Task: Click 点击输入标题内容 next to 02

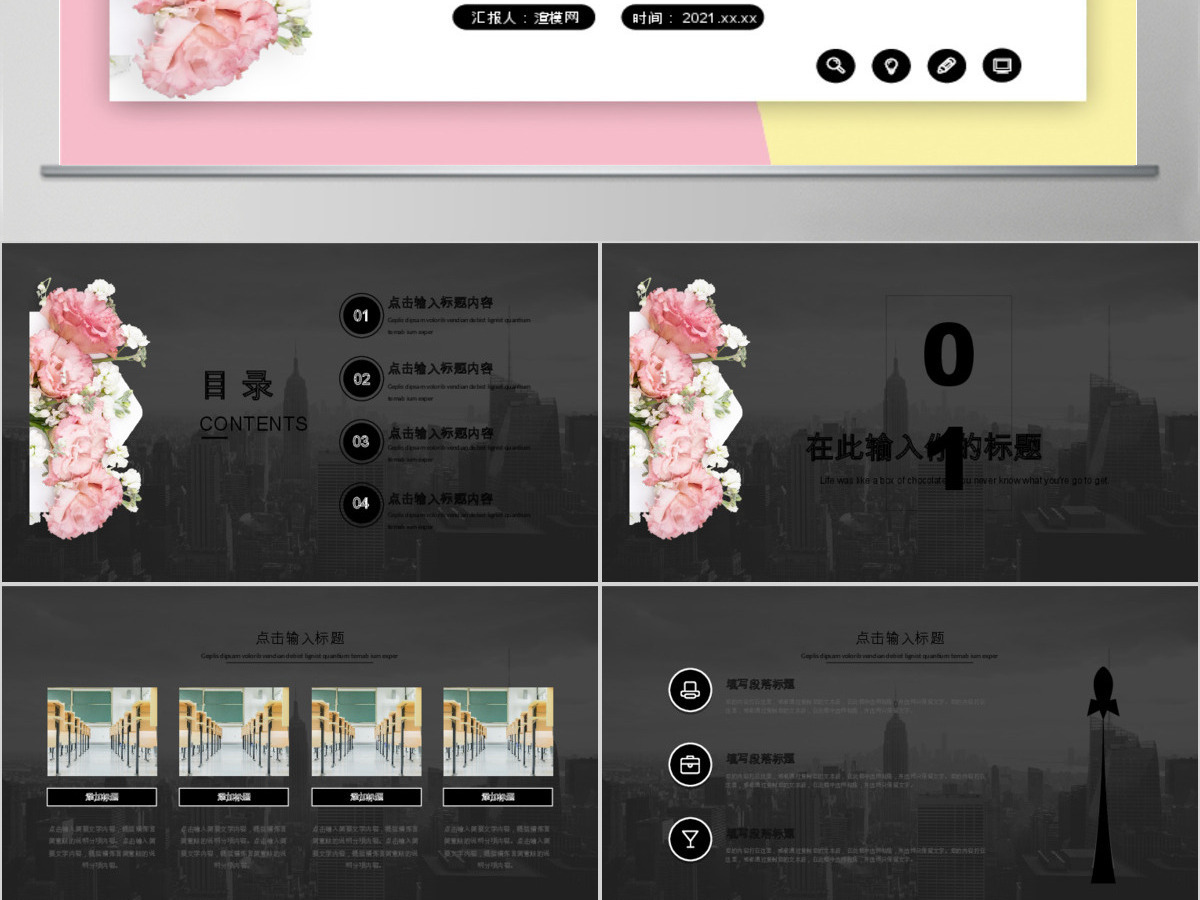Action: 440,369
